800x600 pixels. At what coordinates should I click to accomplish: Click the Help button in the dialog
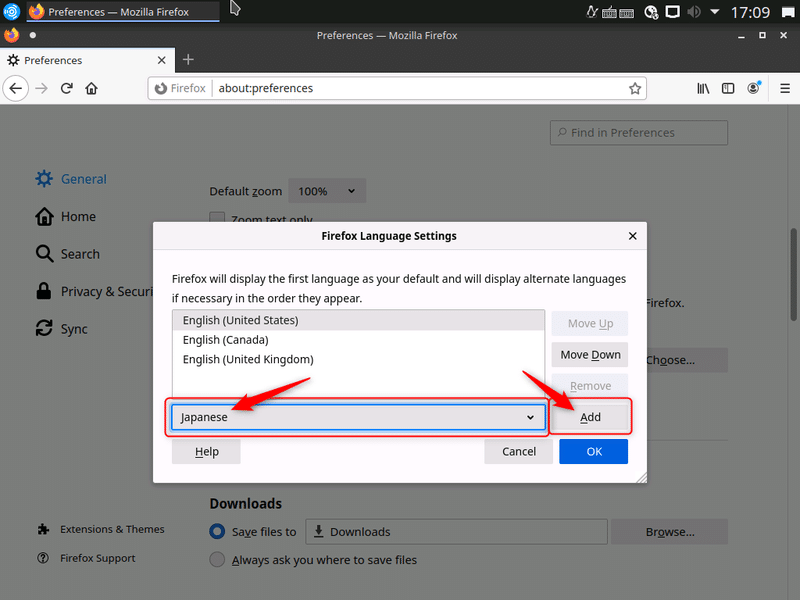coord(206,452)
